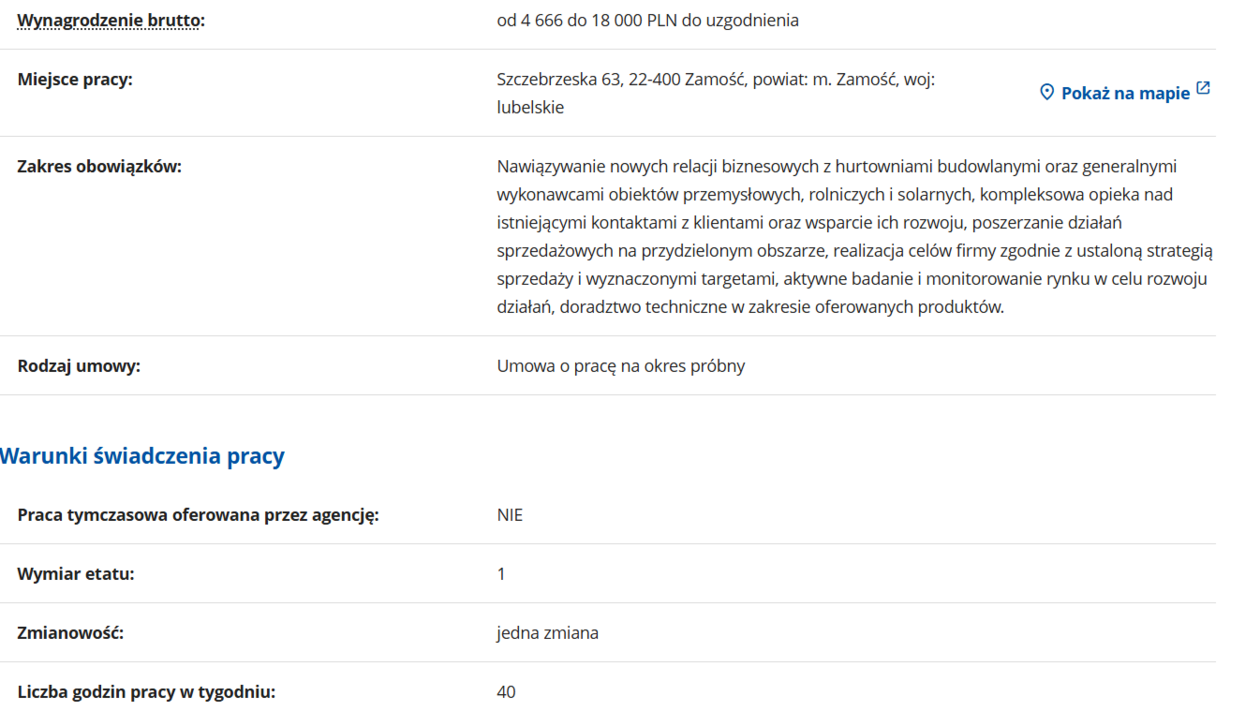Select the Umowa o pracę na okres próbny value

[x=620, y=365]
